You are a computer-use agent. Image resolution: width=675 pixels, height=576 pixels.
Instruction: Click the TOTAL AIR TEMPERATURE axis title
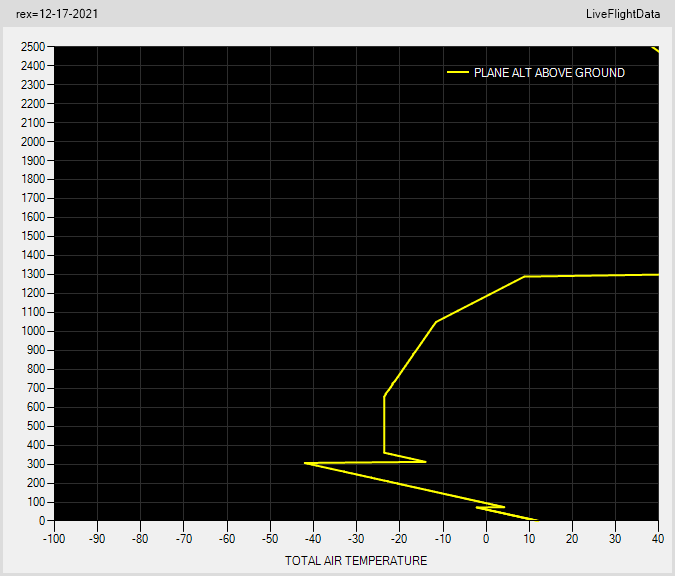(356, 561)
